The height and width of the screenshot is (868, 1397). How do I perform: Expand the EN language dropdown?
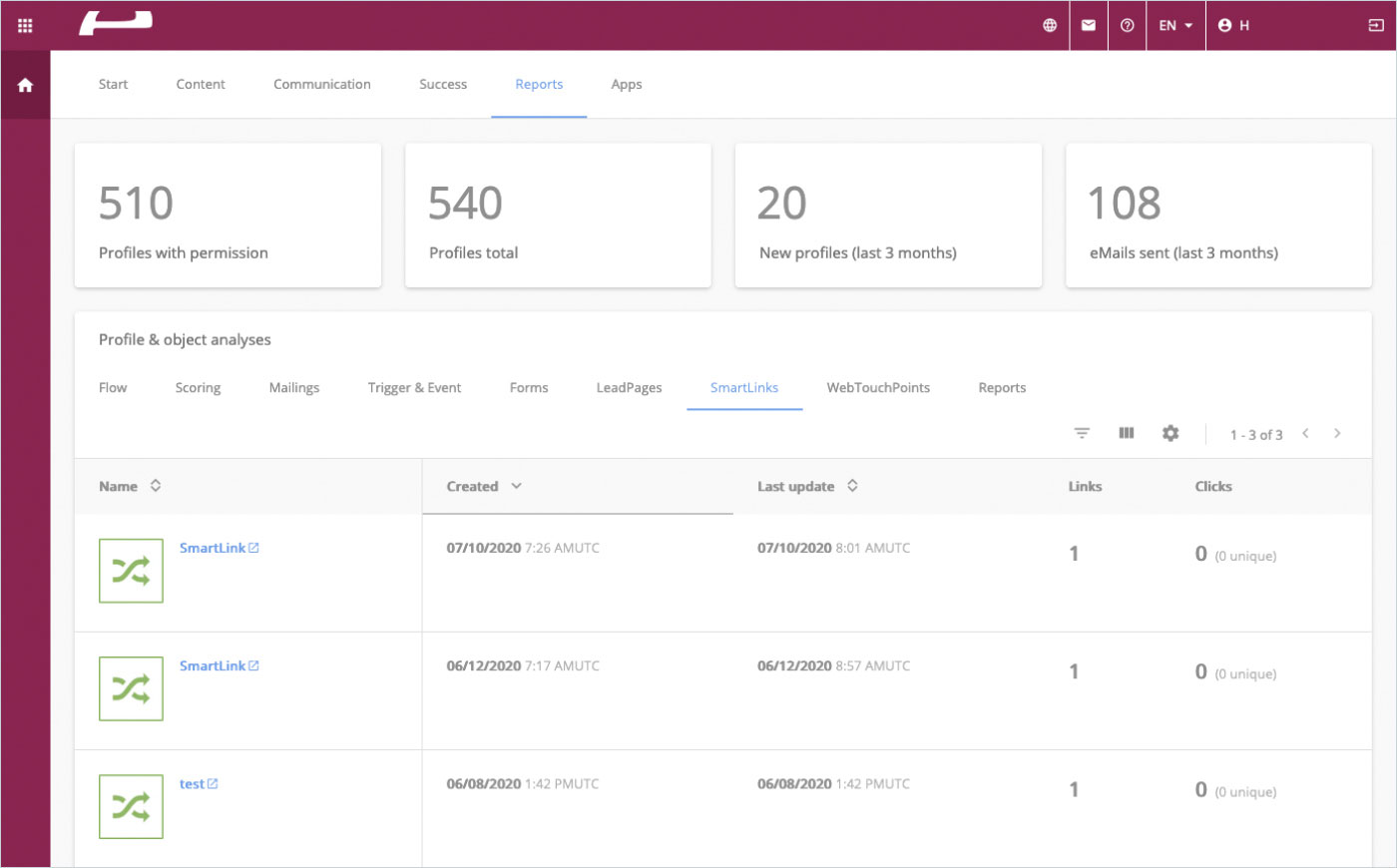click(1175, 26)
